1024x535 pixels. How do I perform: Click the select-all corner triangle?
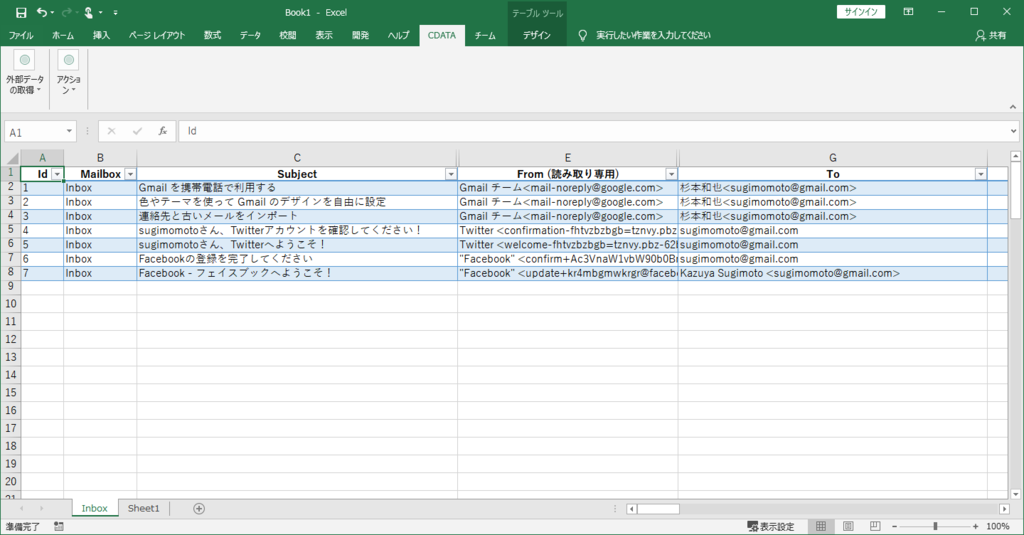[x=11, y=158]
